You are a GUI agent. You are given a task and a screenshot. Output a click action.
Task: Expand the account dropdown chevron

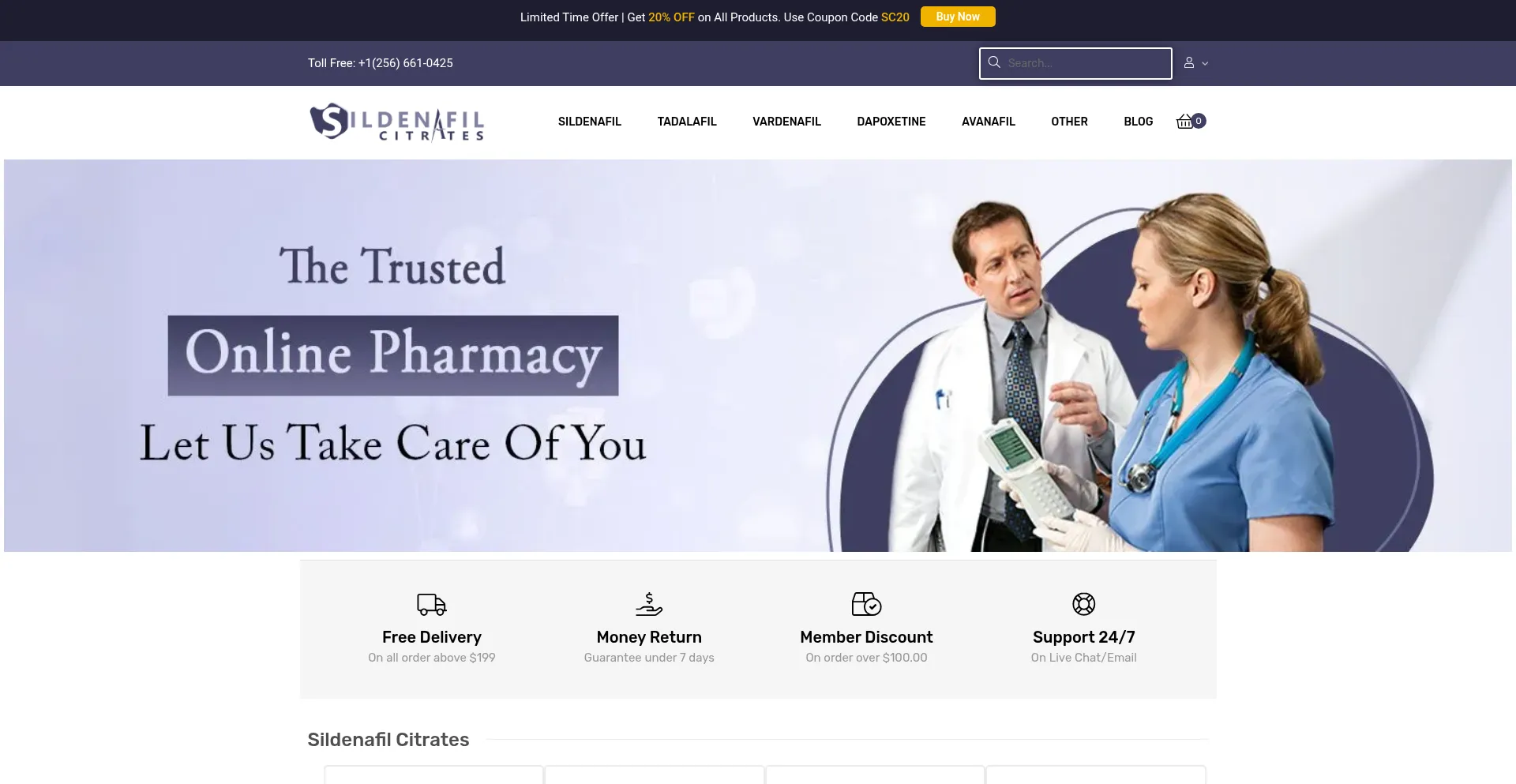click(1205, 63)
